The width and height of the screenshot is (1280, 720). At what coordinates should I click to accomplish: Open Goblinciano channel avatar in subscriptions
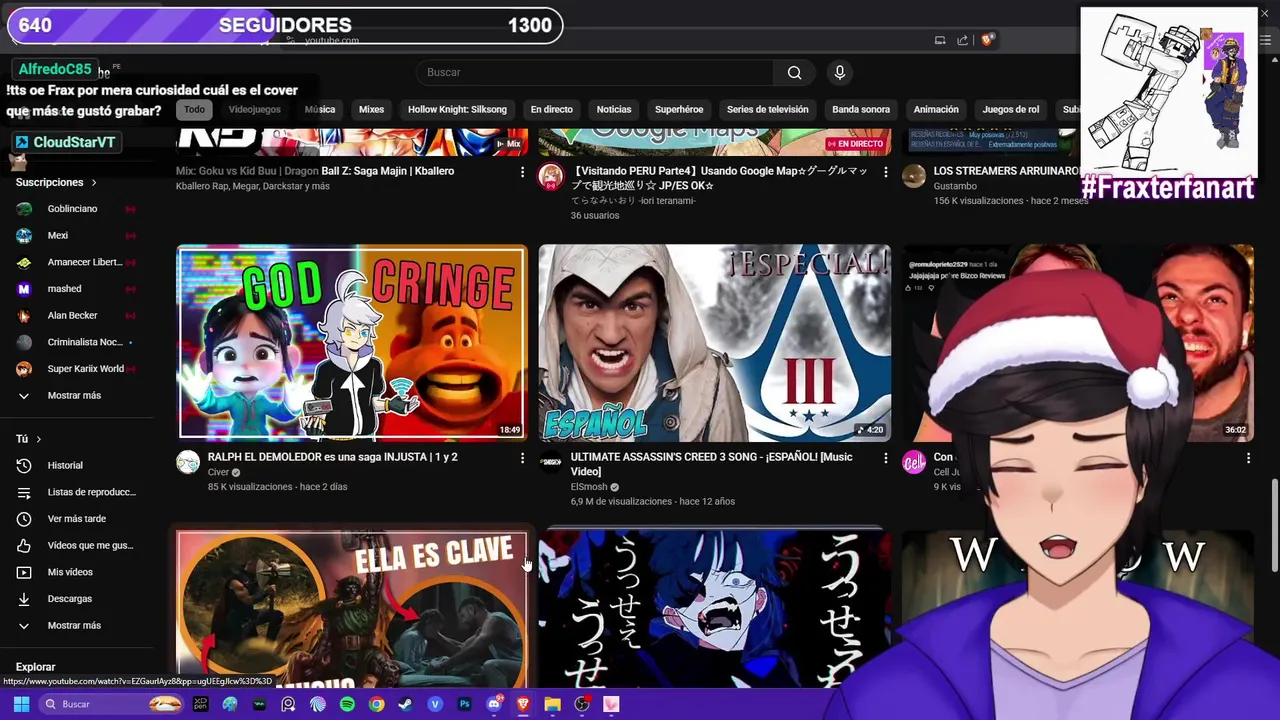pyautogui.click(x=24, y=209)
